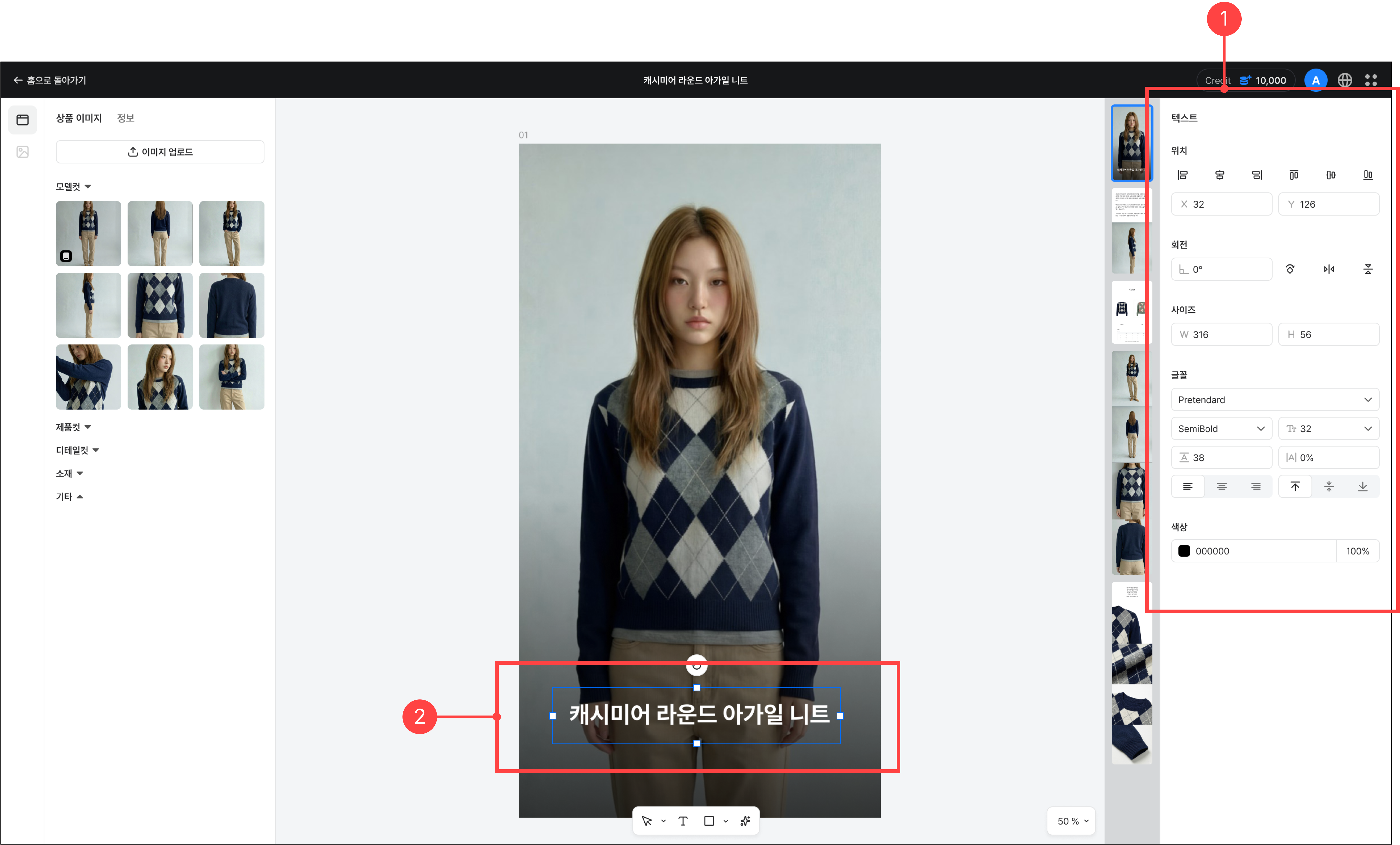Set vertical text alignment to top
The image size is (1400, 845).
(1295, 486)
